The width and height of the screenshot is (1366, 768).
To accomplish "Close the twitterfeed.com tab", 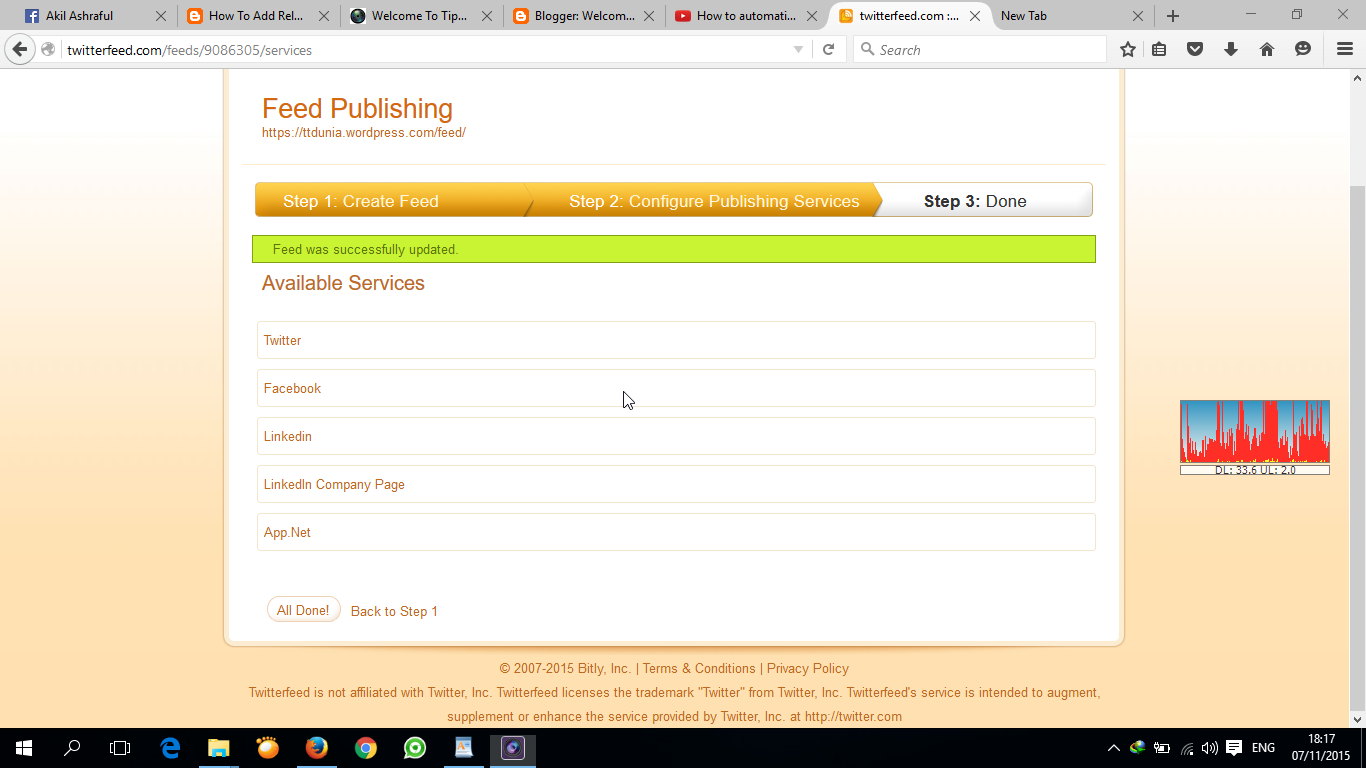I will (975, 16).
